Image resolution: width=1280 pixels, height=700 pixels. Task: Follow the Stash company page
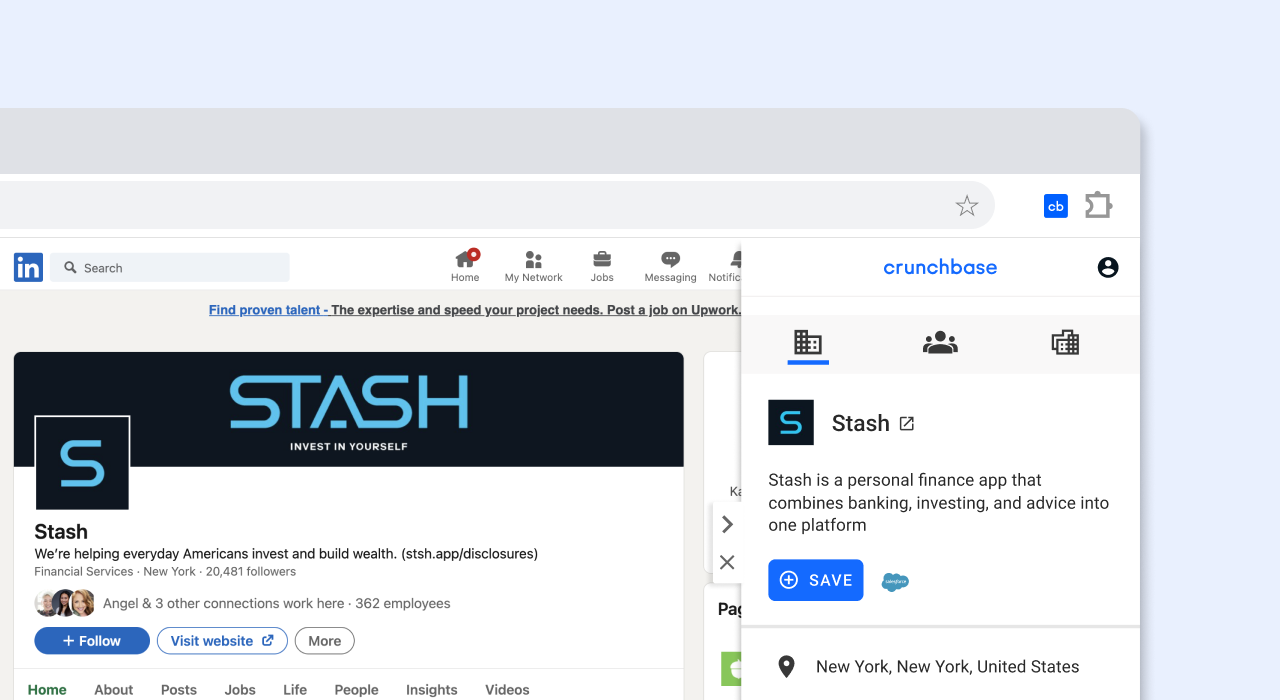click(92, 641)
